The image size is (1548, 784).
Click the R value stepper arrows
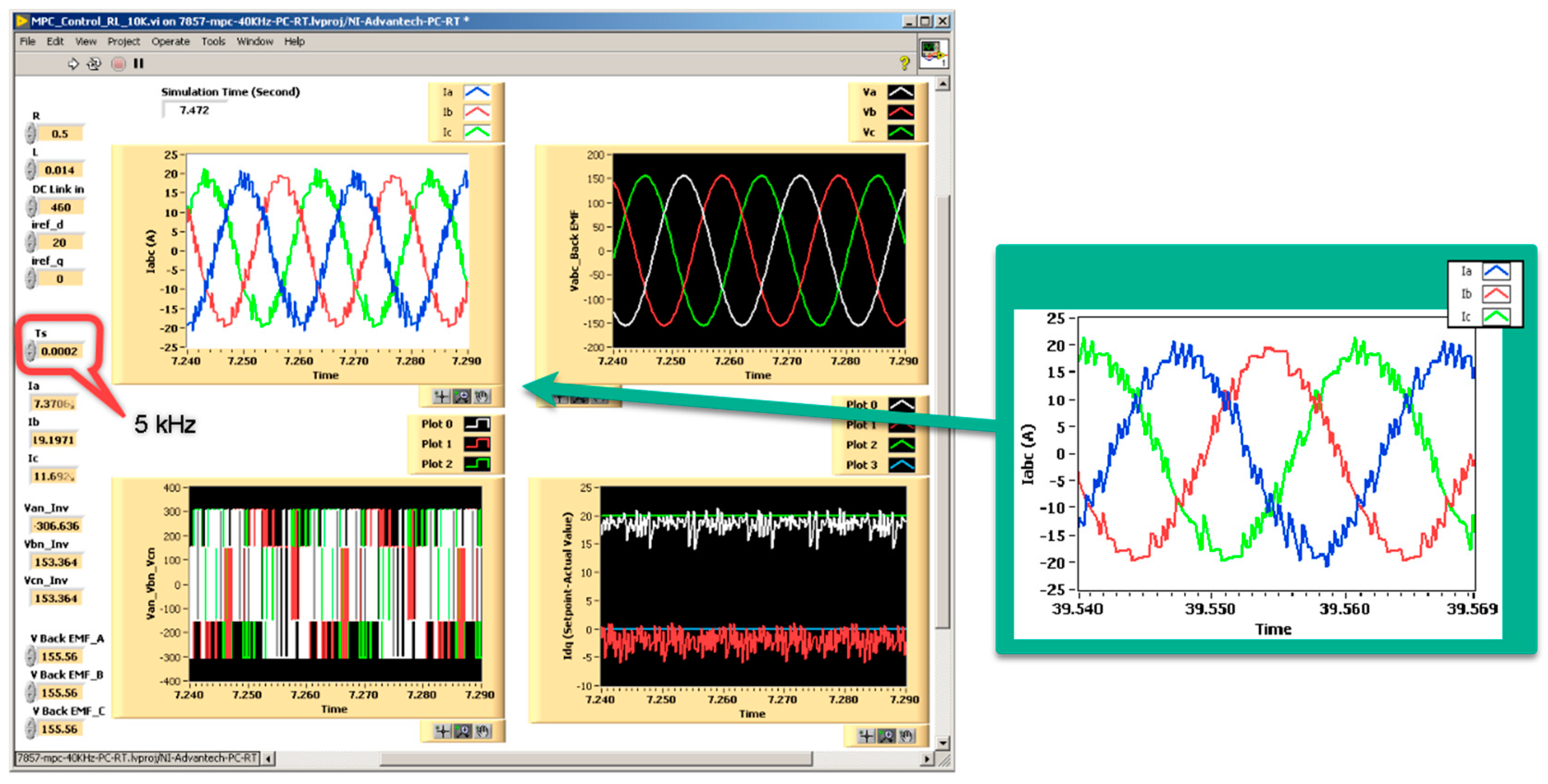[x=31, y=133]
